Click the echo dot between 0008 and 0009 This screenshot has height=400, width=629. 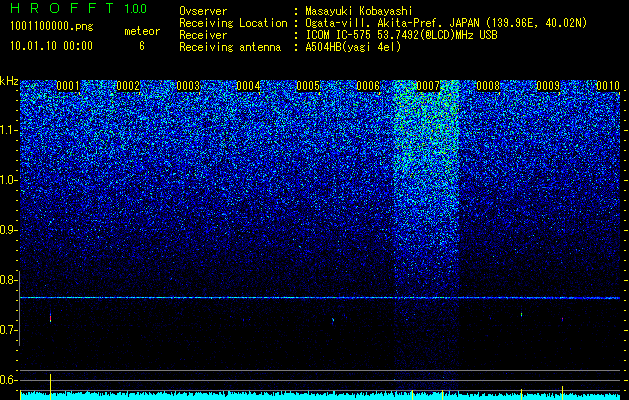pos(521,315)
